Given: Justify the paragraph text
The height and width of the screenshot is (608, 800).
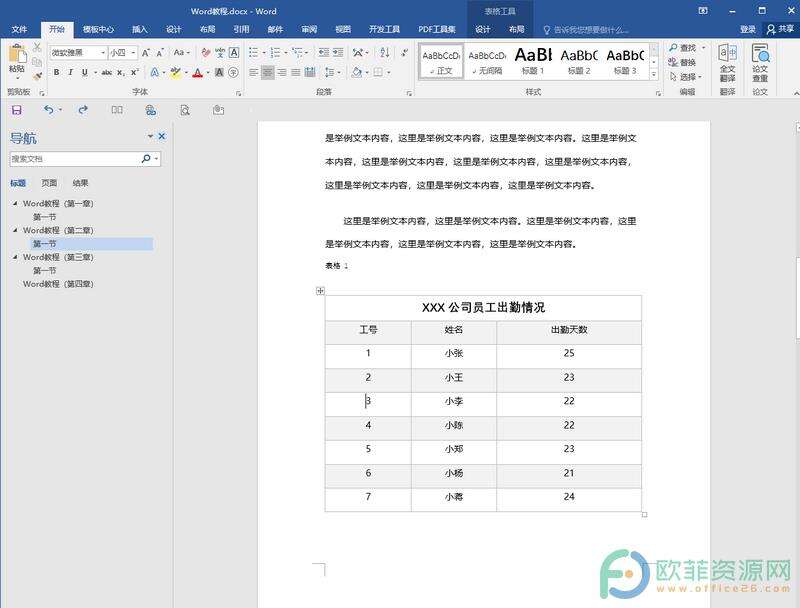Looking at the screenshot, I should click(x=295, y=72).
